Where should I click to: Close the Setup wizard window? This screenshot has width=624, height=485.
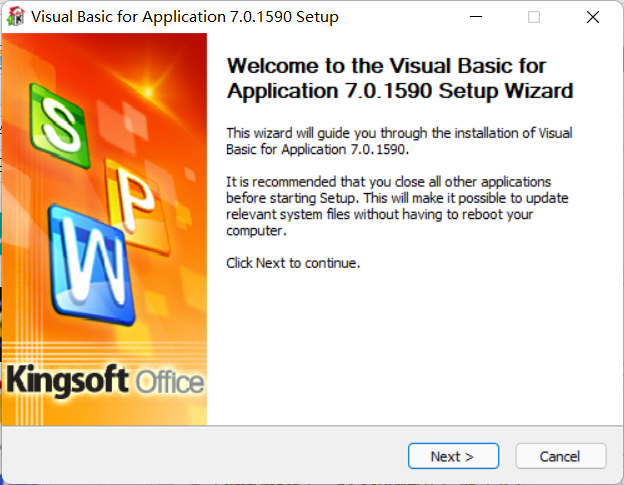click(x=592, y=17)
